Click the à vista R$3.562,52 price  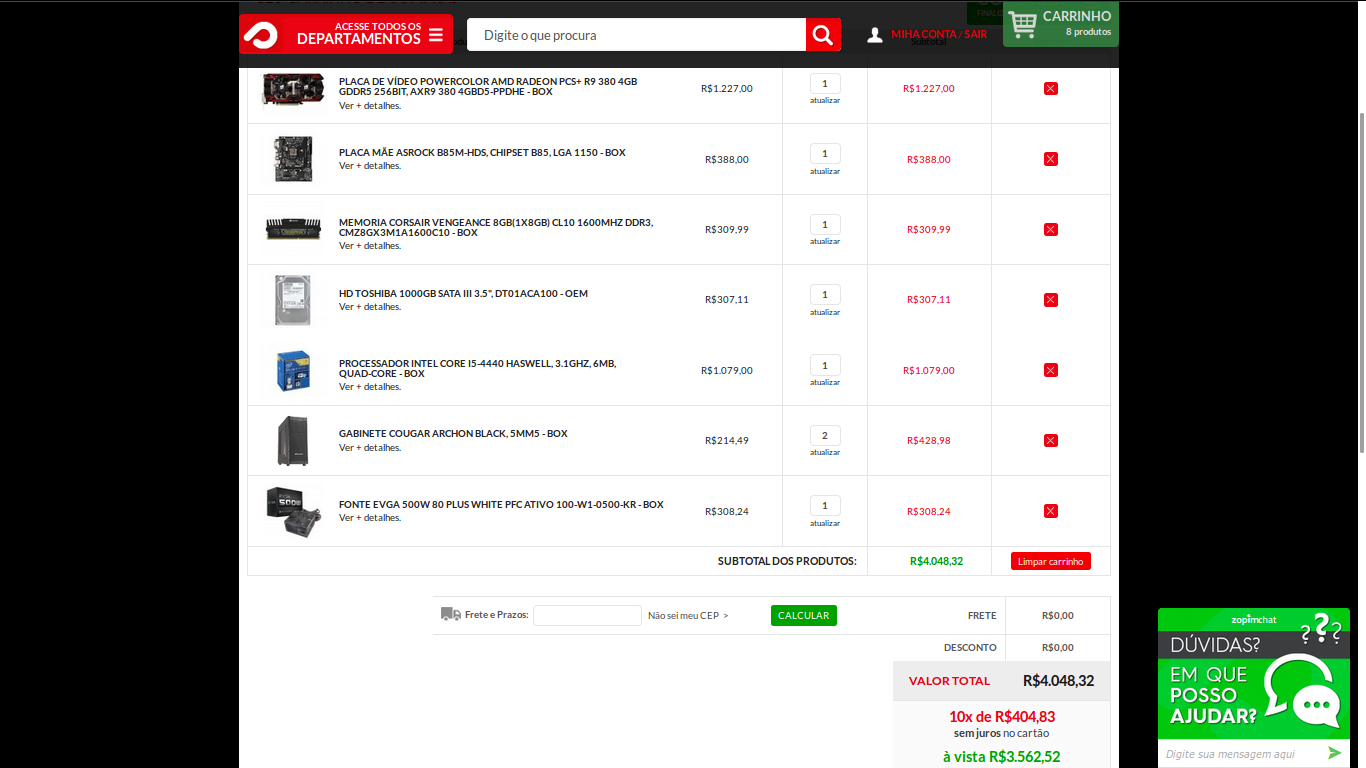(1001, 757)
